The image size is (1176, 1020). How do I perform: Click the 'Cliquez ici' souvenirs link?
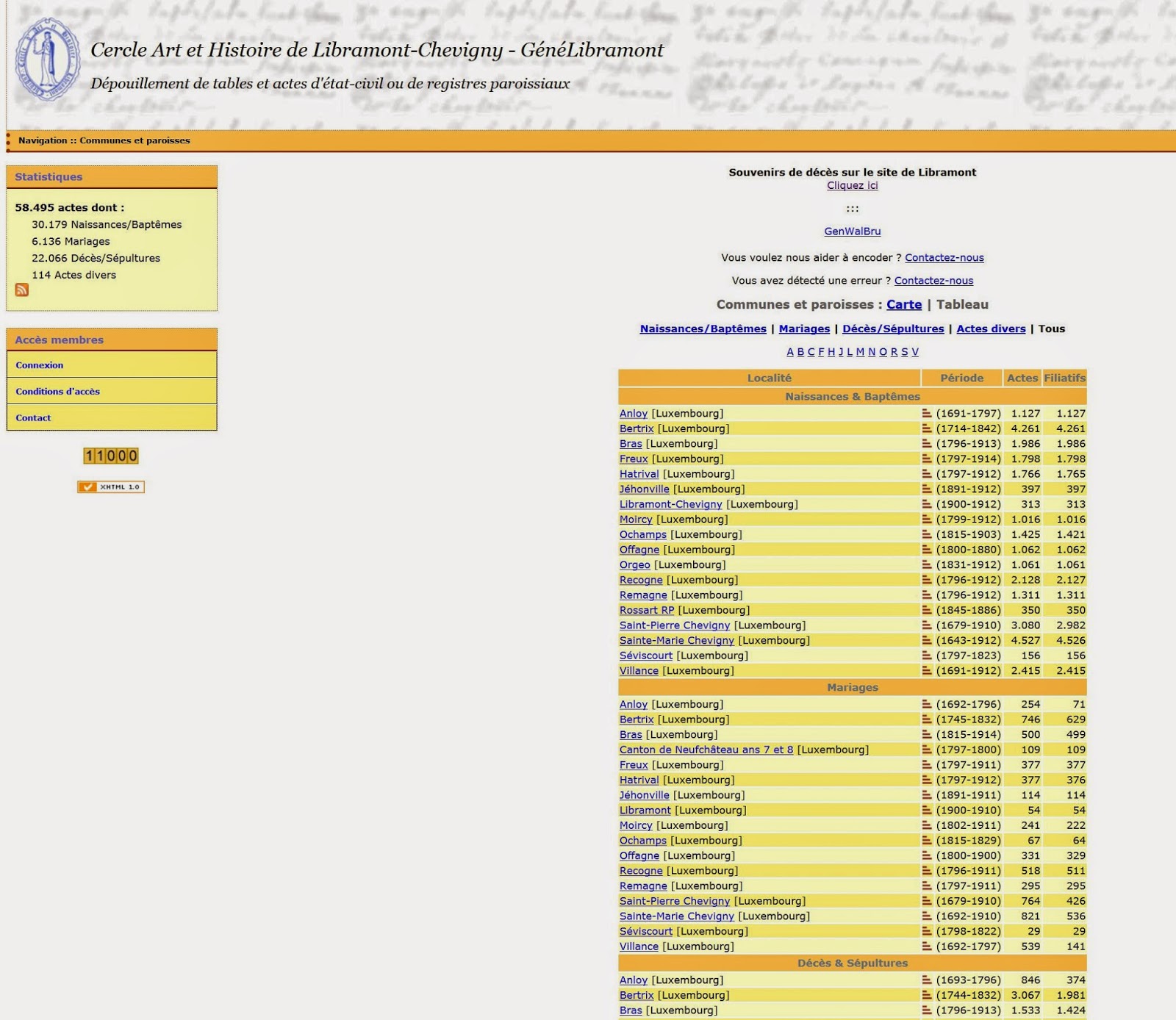[852, 185]
